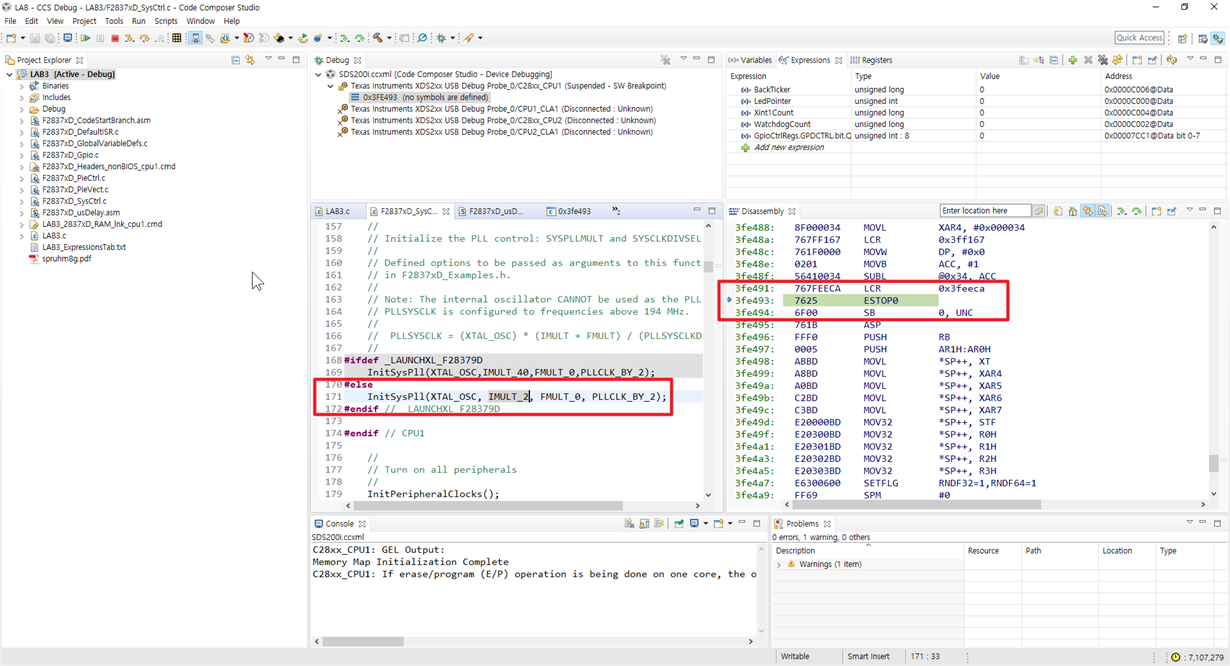Click the Enter location here field
The width and height of the screenshot is (1230, 666).
click(x=985, y=211)
